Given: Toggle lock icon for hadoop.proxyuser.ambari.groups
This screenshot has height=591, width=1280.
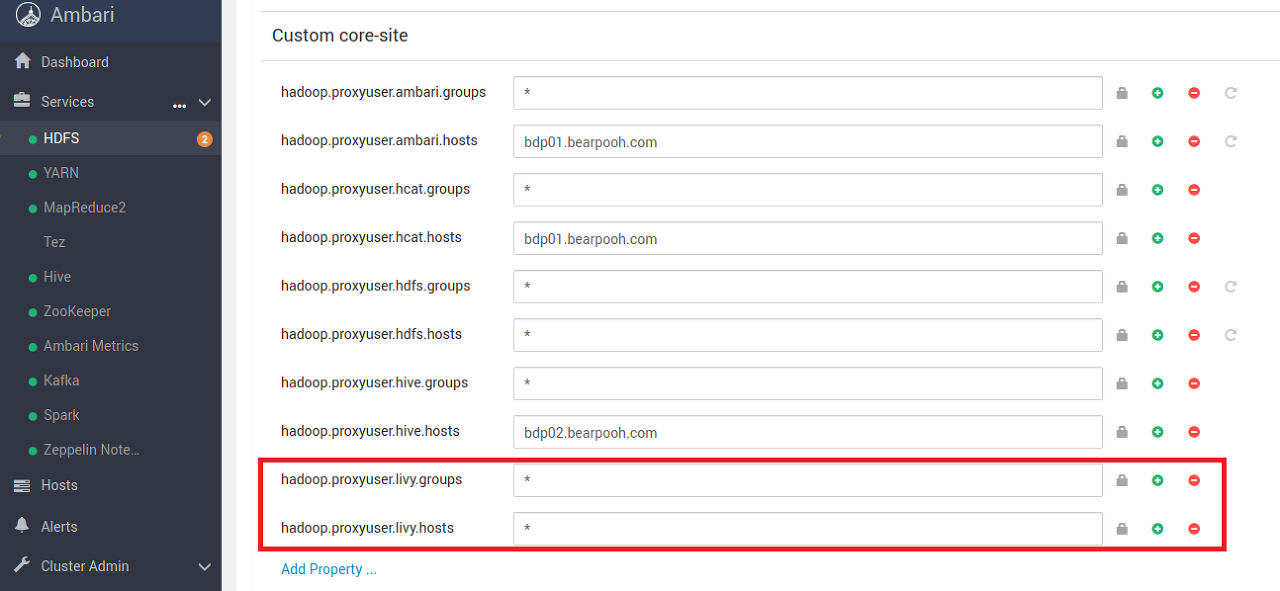Looking at the screenshot, I should (x=1122, y=93).
